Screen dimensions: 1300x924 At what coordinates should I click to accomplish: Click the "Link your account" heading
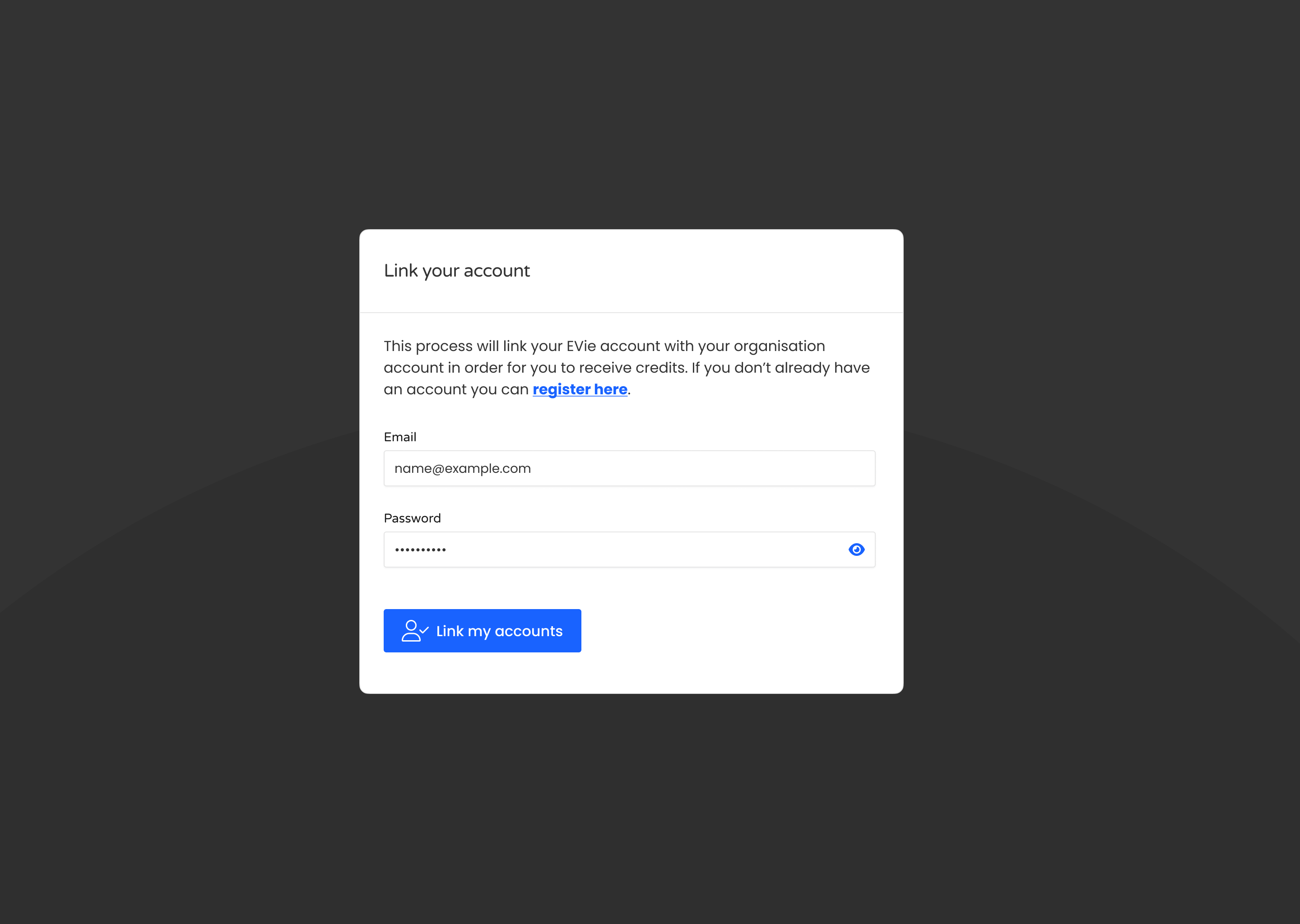tap(456, 271)
